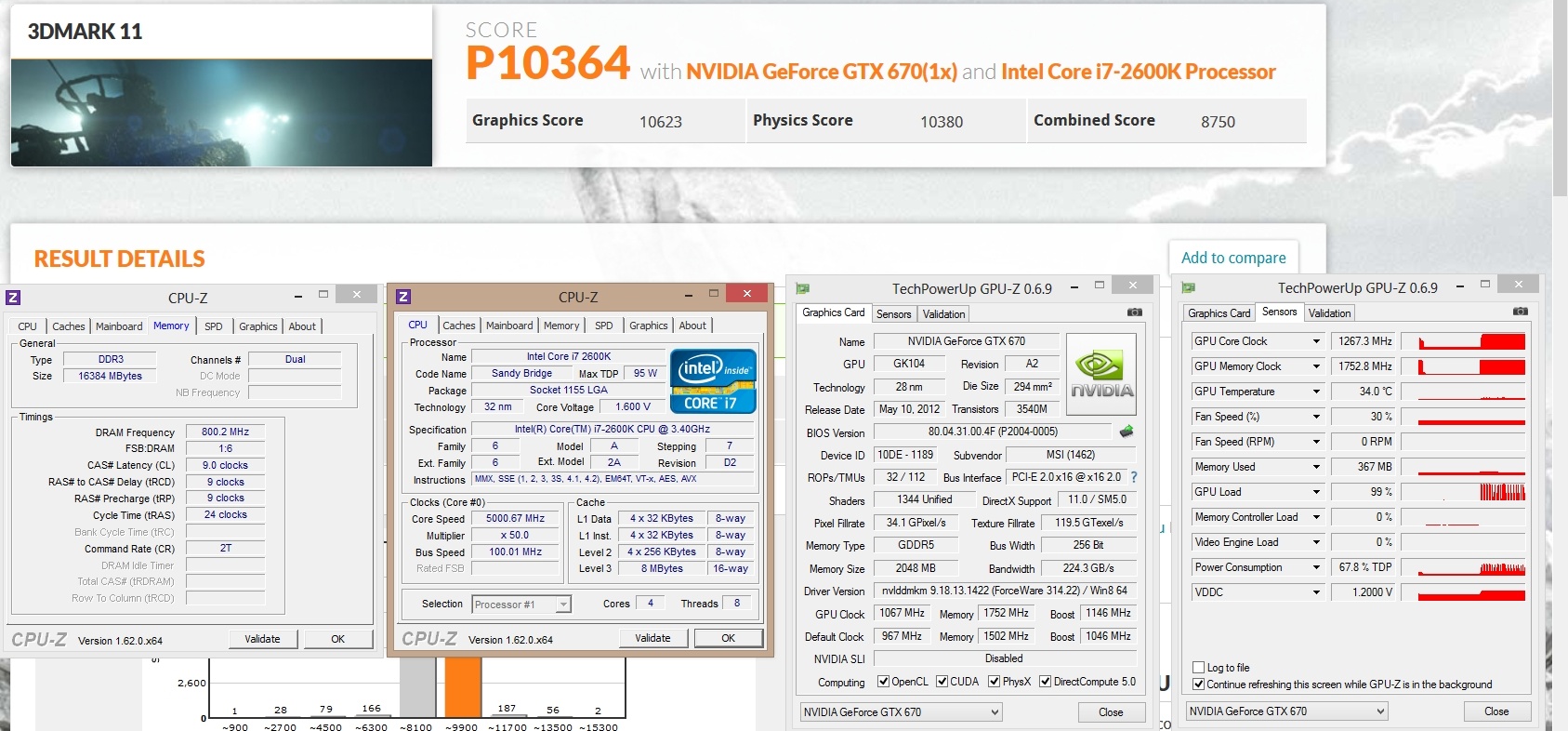
Task: Open the Fan Speed (RPM) sensor dropdown
Action: 1316,442
